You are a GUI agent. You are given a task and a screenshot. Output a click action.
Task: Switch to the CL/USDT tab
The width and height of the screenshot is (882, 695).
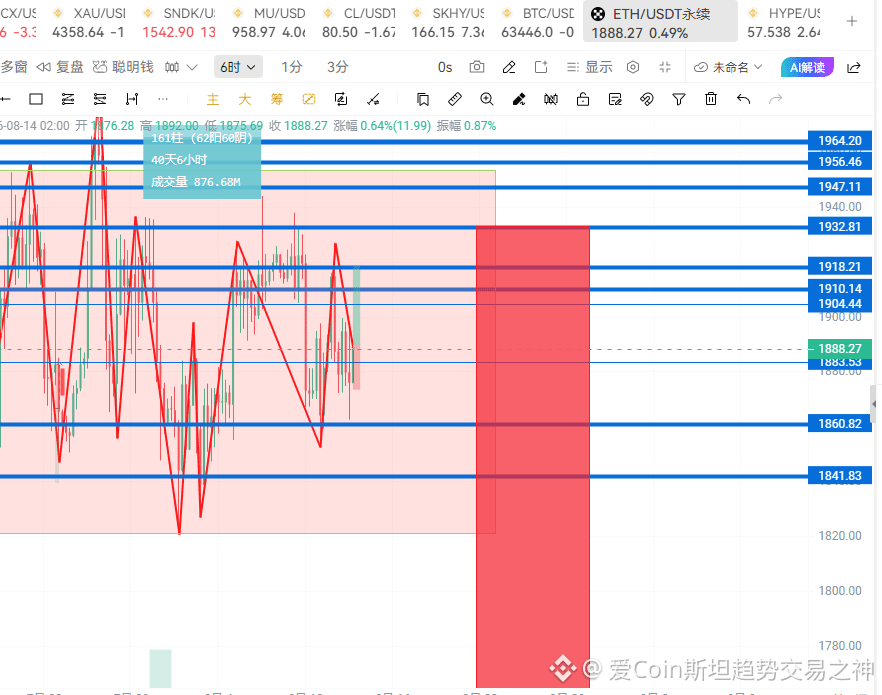[359, 22]
